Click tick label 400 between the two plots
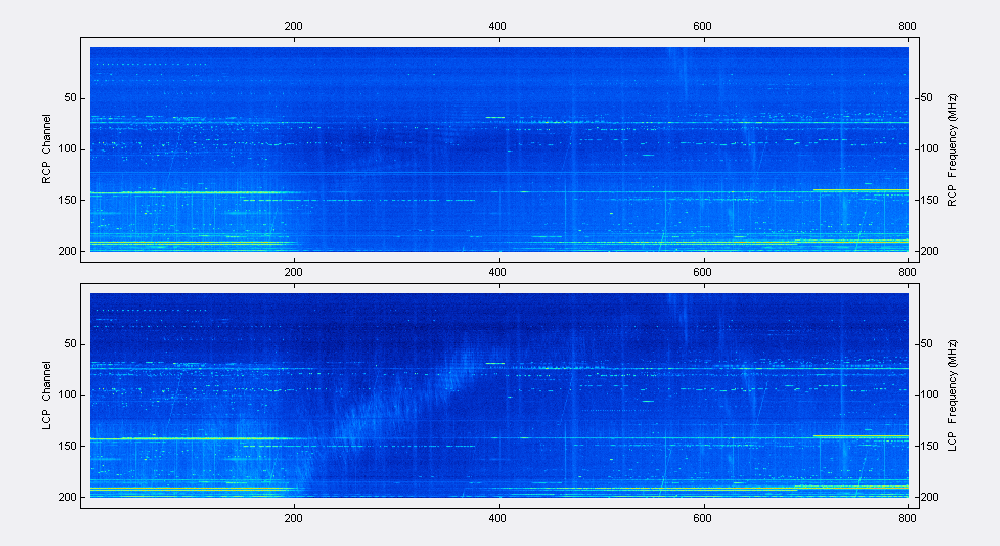Image resolution: width=1000 pixels, height=546 pixels. point(497,272)
